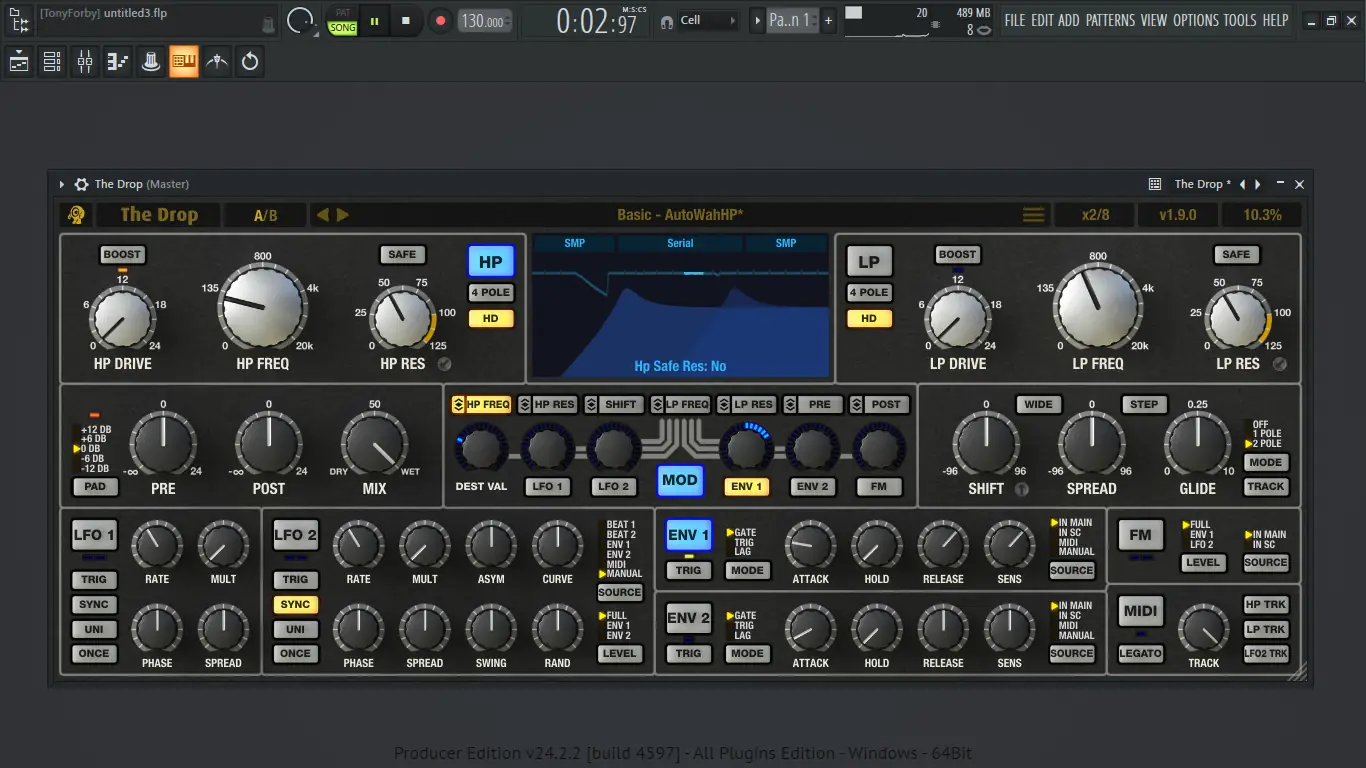Click the MIX dry/wet knob

(374, 446)
